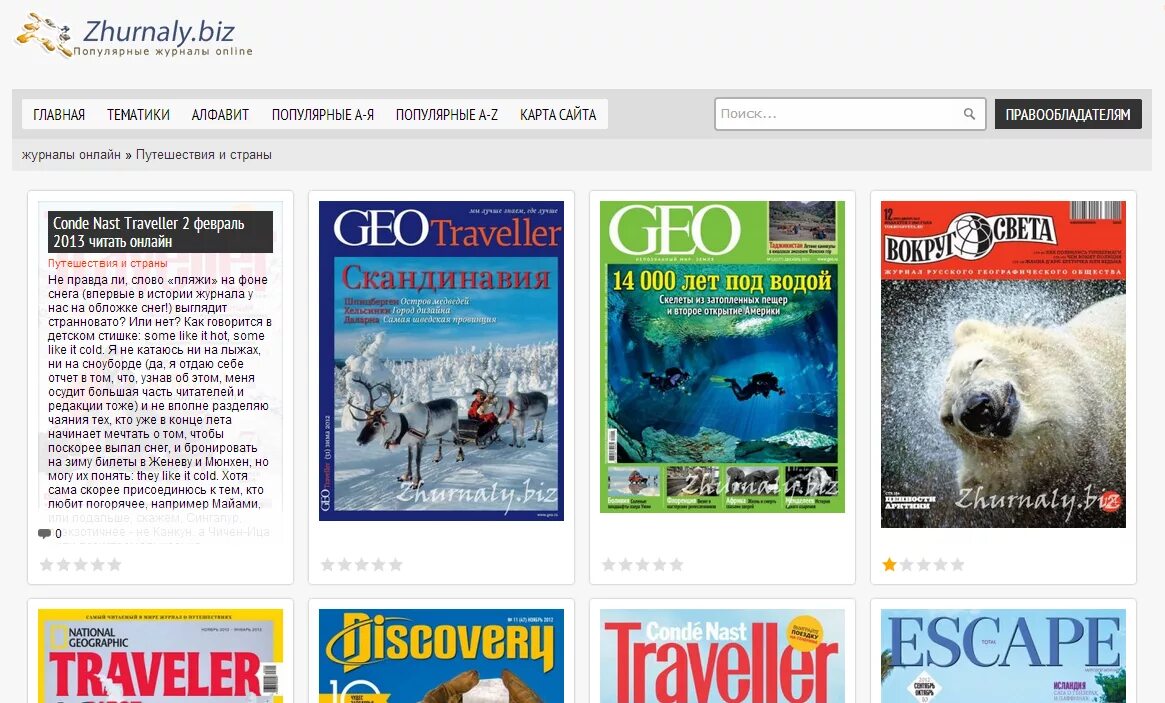Rate Вокруг Света third star

click(924, 565)
